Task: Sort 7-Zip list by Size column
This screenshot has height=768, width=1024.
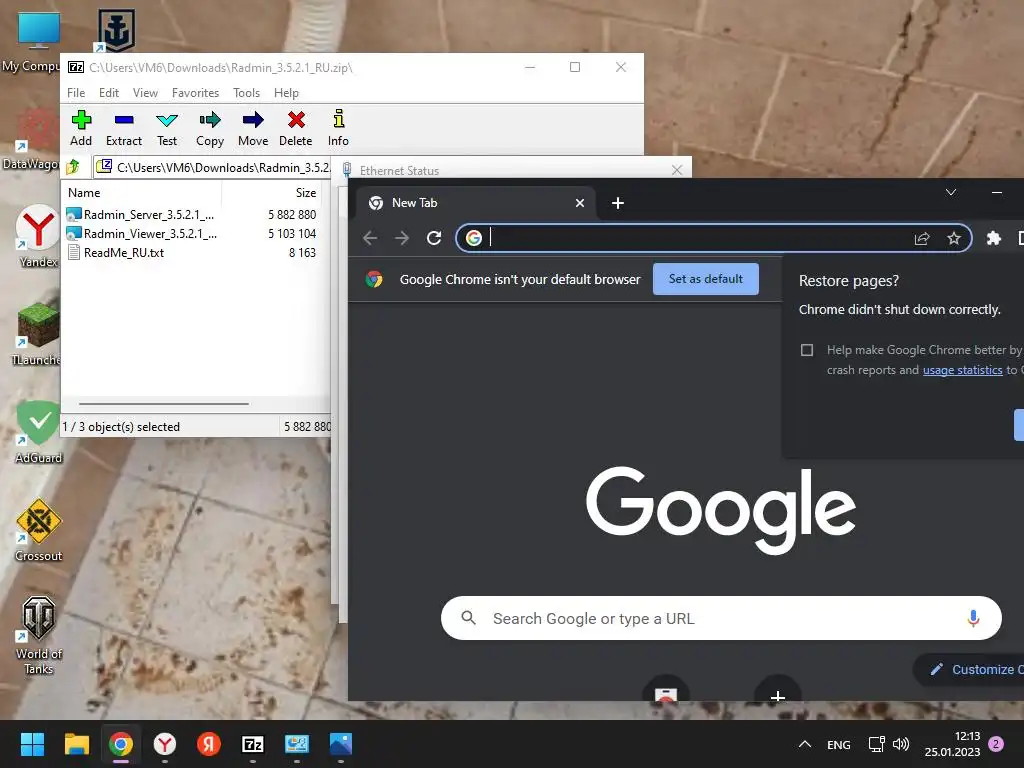Action: pos(270,193)
